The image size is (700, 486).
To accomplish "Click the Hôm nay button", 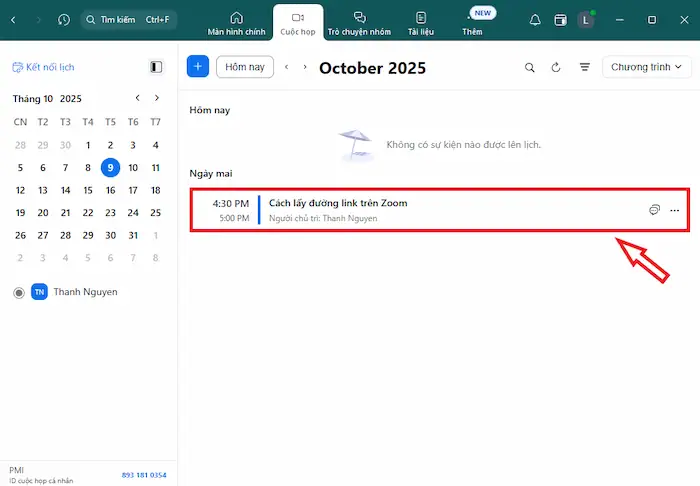I will [245, 67].
